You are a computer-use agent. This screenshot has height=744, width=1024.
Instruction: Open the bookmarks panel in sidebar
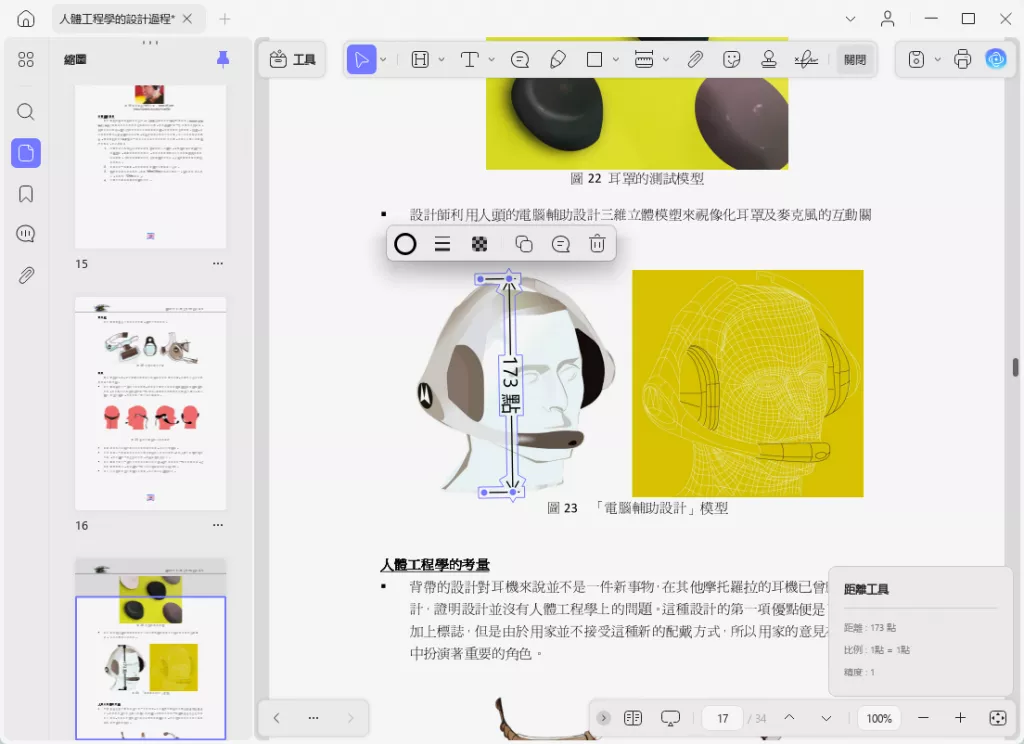click(x=26, y=194)
